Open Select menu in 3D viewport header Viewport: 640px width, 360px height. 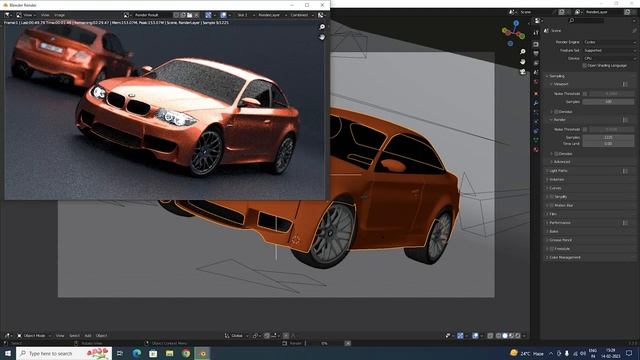pos(74,336)
